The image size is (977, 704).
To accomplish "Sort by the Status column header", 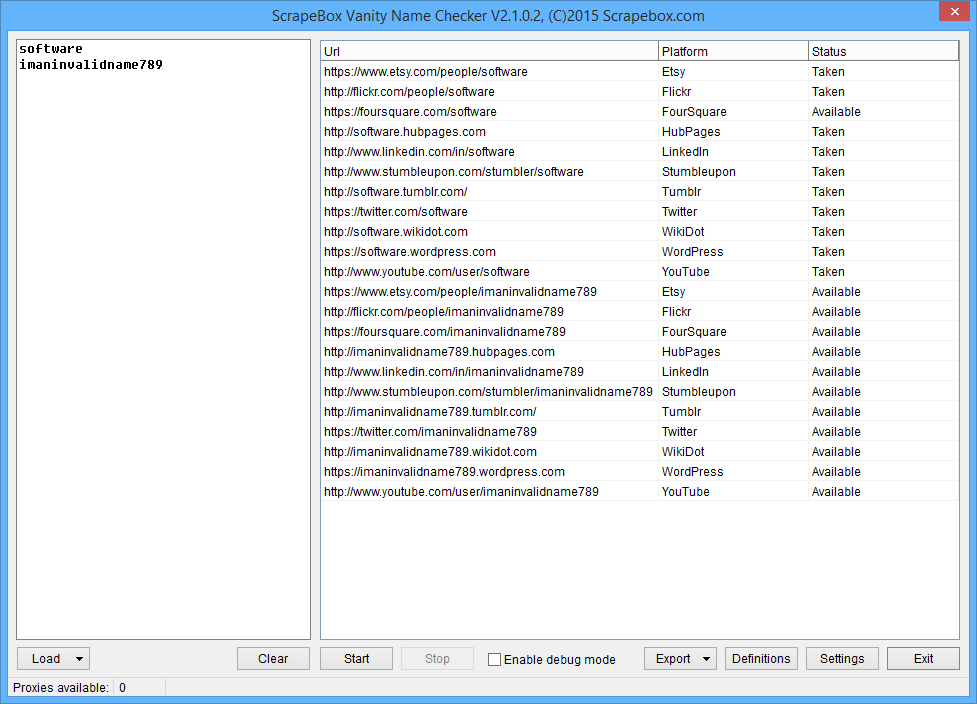I will pyautogui.click(x=882, y=52).
